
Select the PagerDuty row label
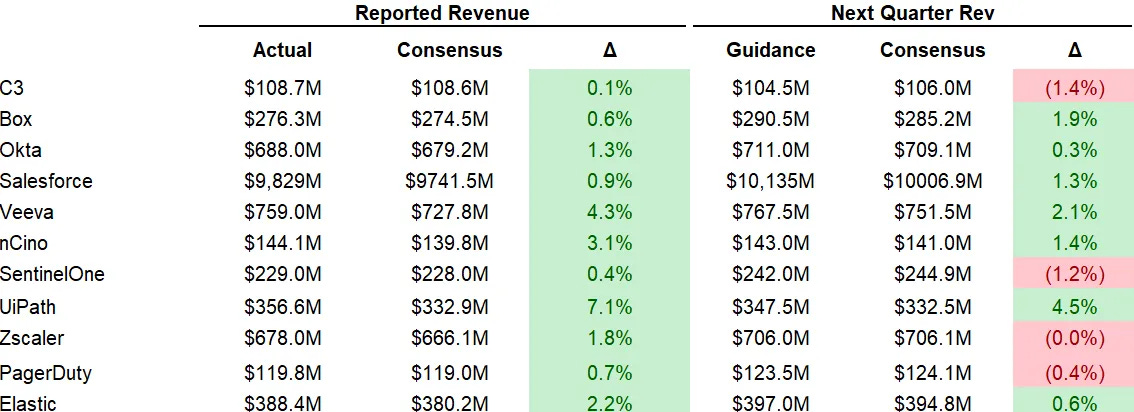(x=46, y=373)
